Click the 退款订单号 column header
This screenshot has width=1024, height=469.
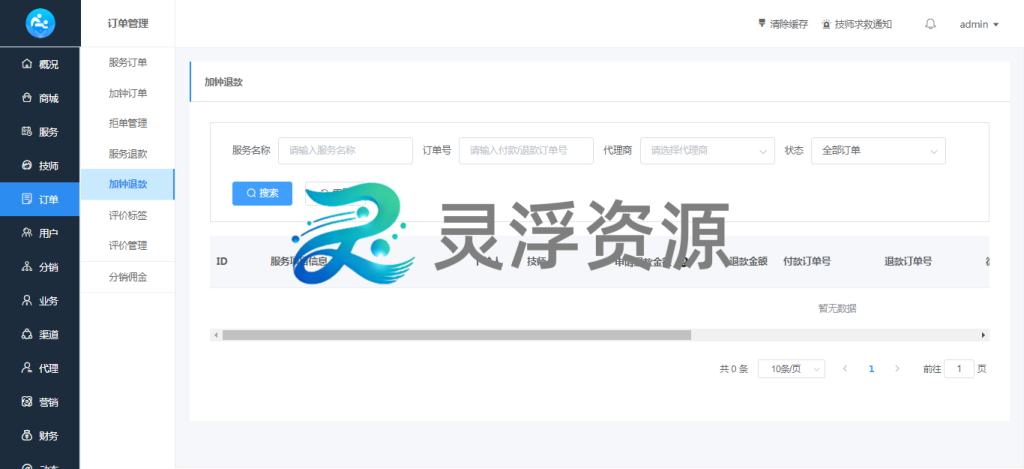tap(908, 261)
